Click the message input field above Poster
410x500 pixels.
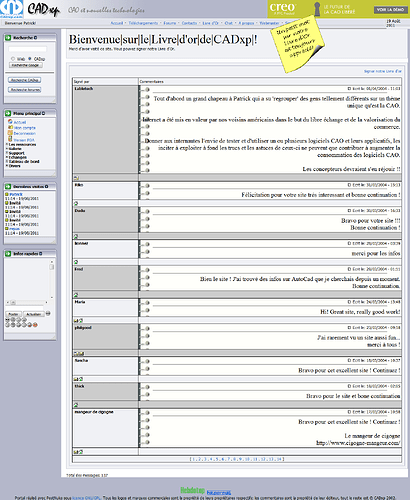pos(25,307)
